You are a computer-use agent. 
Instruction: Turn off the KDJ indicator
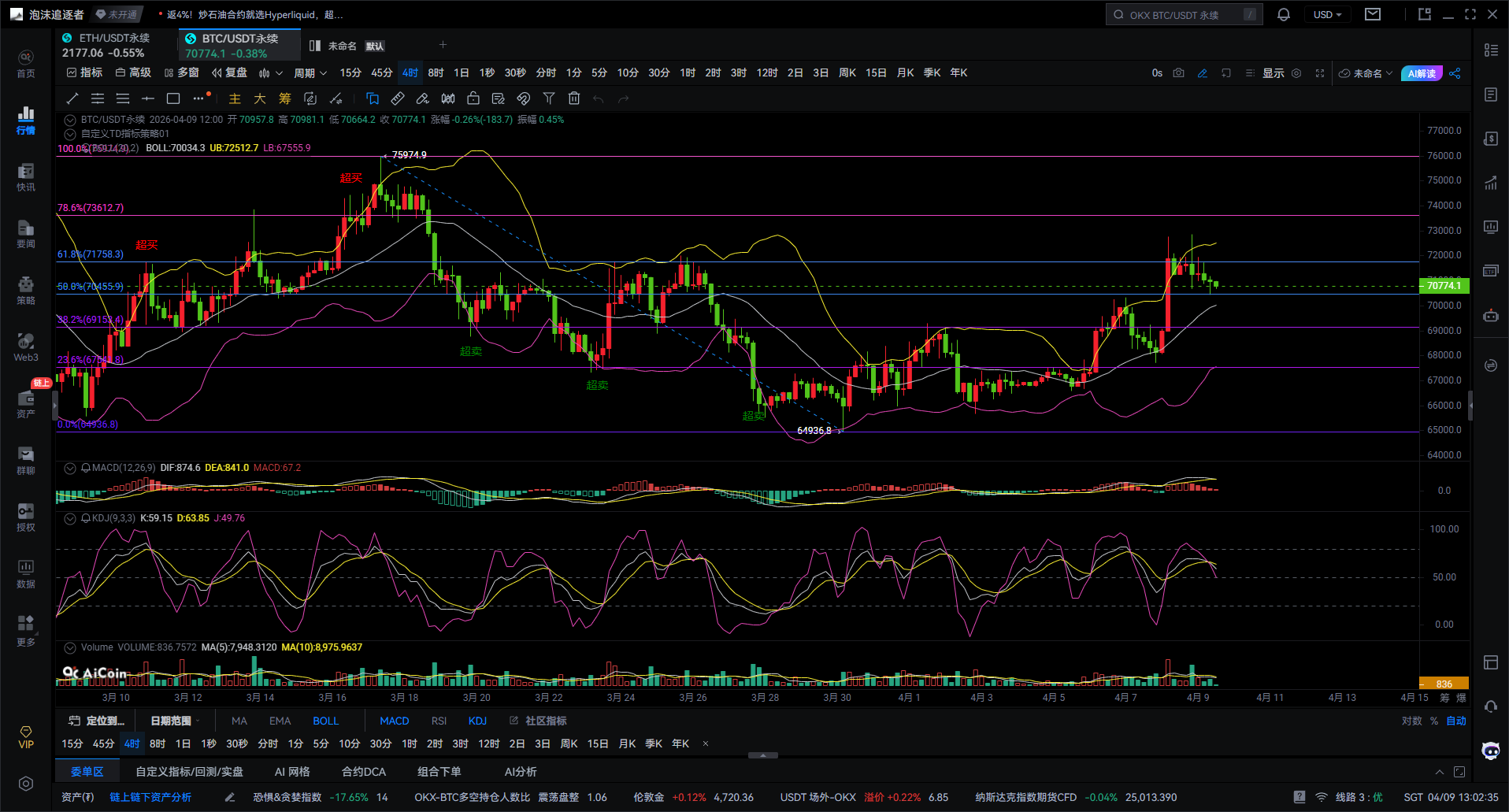coord(477,721)
